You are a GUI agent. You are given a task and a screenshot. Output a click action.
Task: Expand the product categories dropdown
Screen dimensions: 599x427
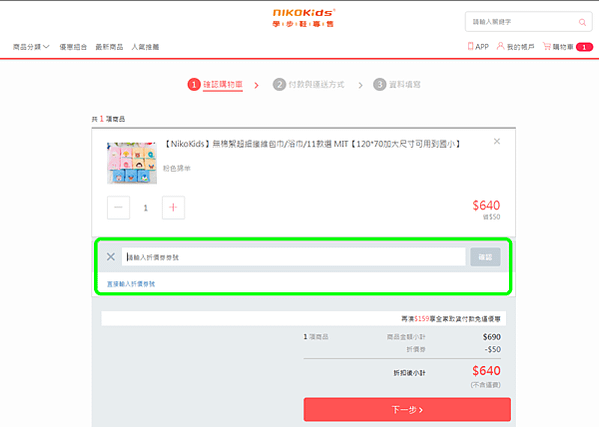coord(31,47)
